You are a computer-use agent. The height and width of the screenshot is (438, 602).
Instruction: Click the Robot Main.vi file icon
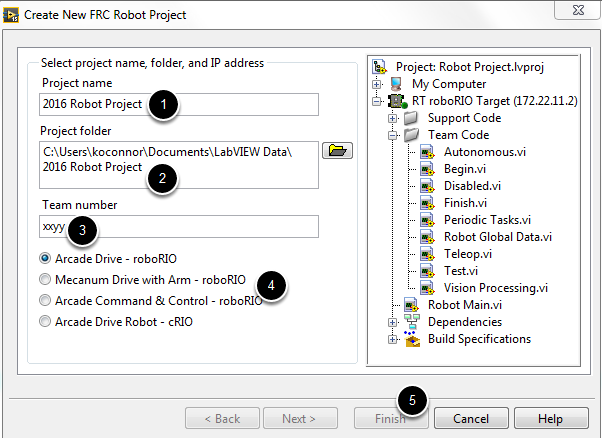click(x=411, y=305)
